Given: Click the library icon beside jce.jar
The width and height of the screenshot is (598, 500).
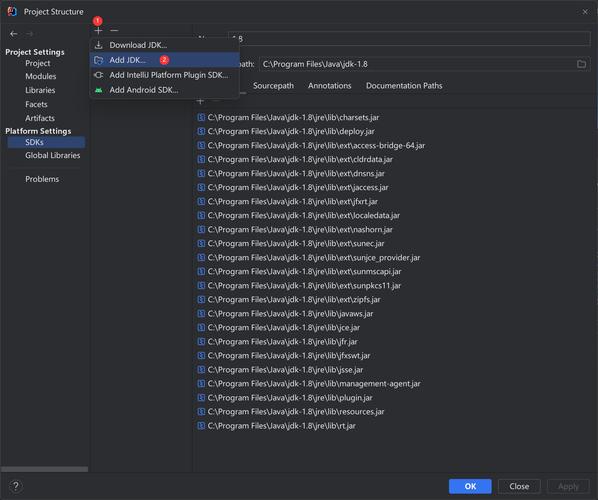Looking at the screenshot, I should [201, 328].
